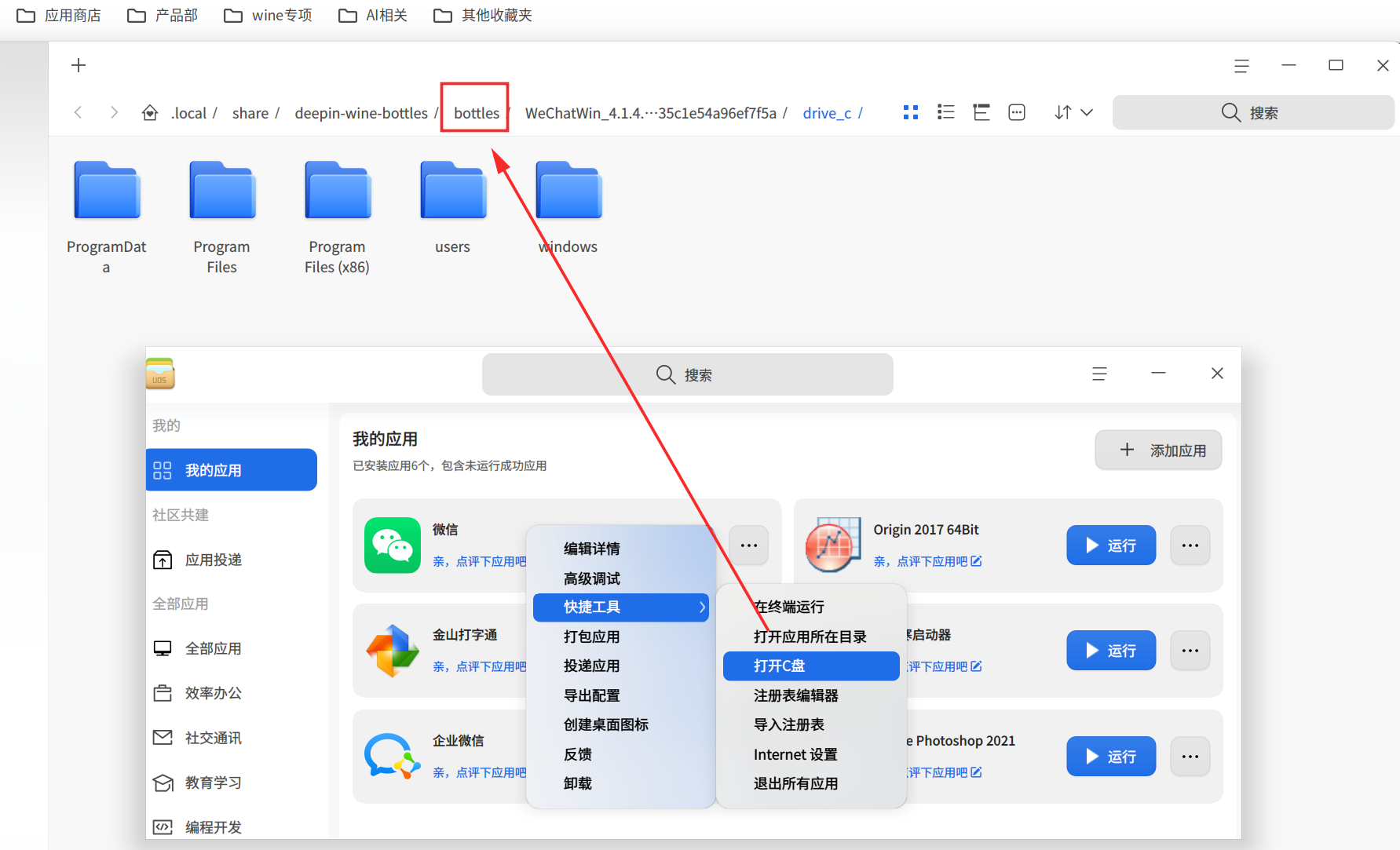Click 点评下应用吧 link under 金山打字通

point(479,666)
